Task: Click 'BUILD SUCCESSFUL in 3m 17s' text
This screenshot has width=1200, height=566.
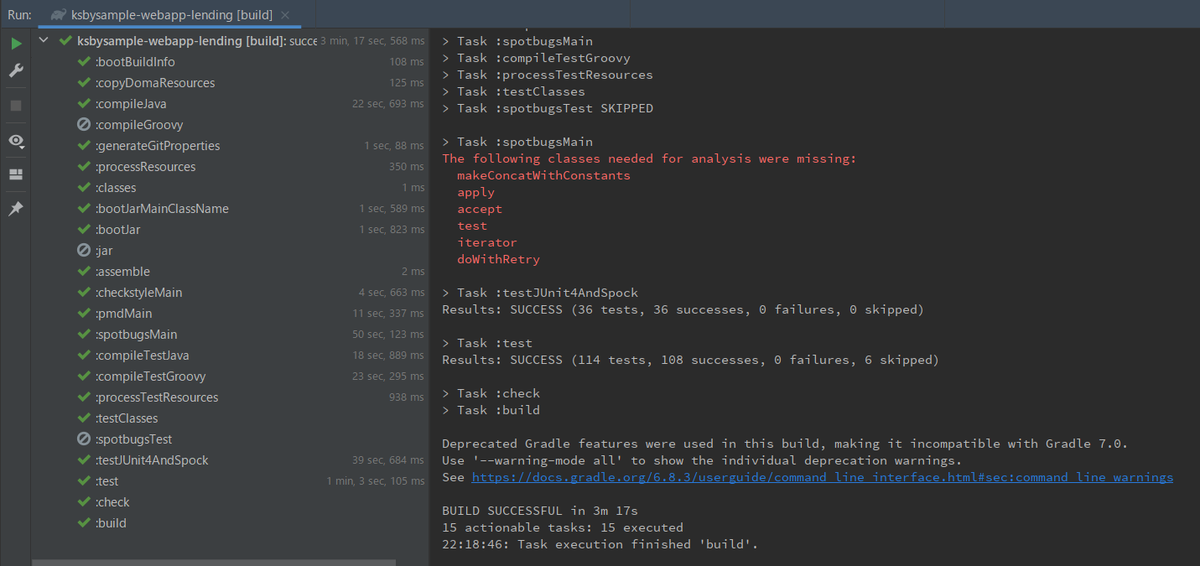Action: (540, 511)
